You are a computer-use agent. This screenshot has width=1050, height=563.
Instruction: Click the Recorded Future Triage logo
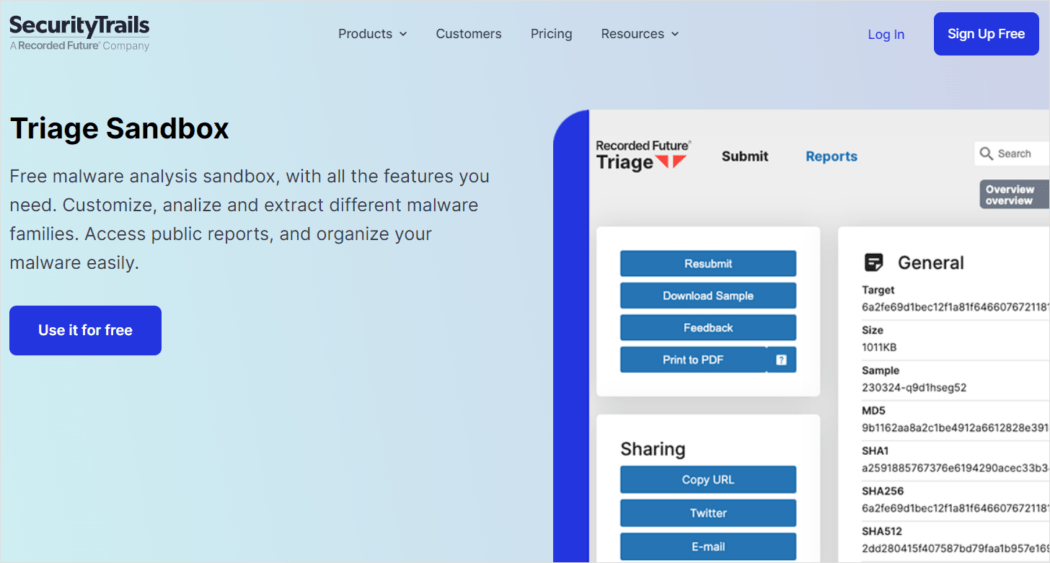(x=642, y=155)
